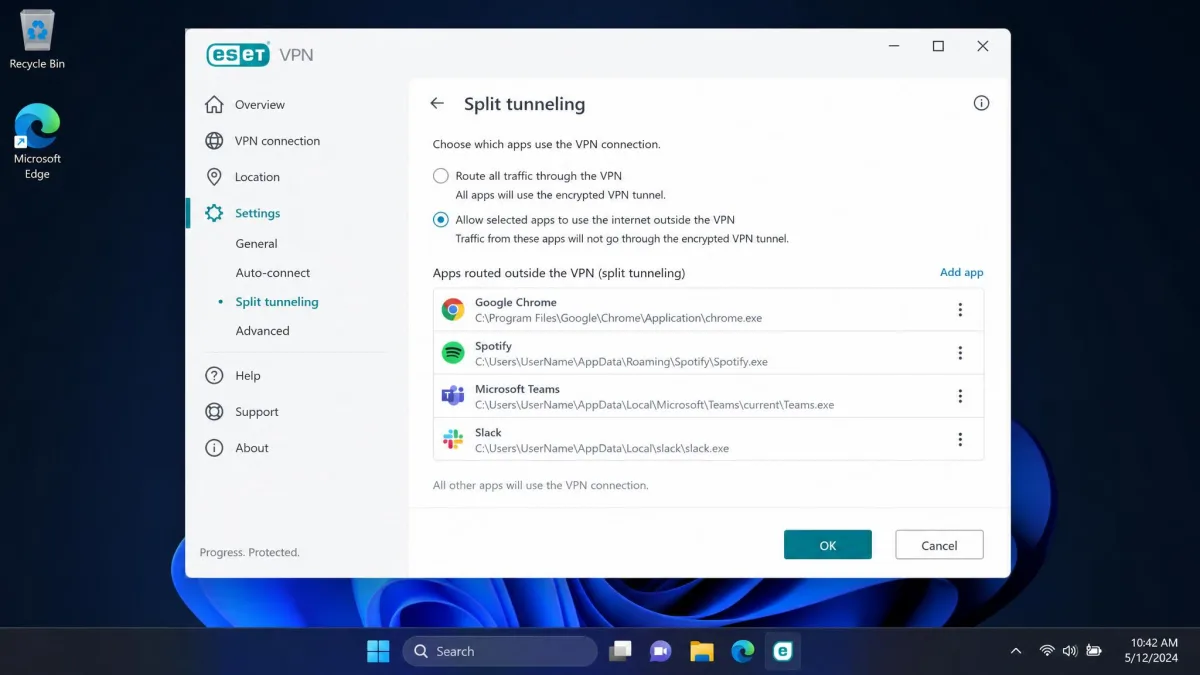Click the volume speaker tray icon
1200x675 pixels.
point(1070,651)
